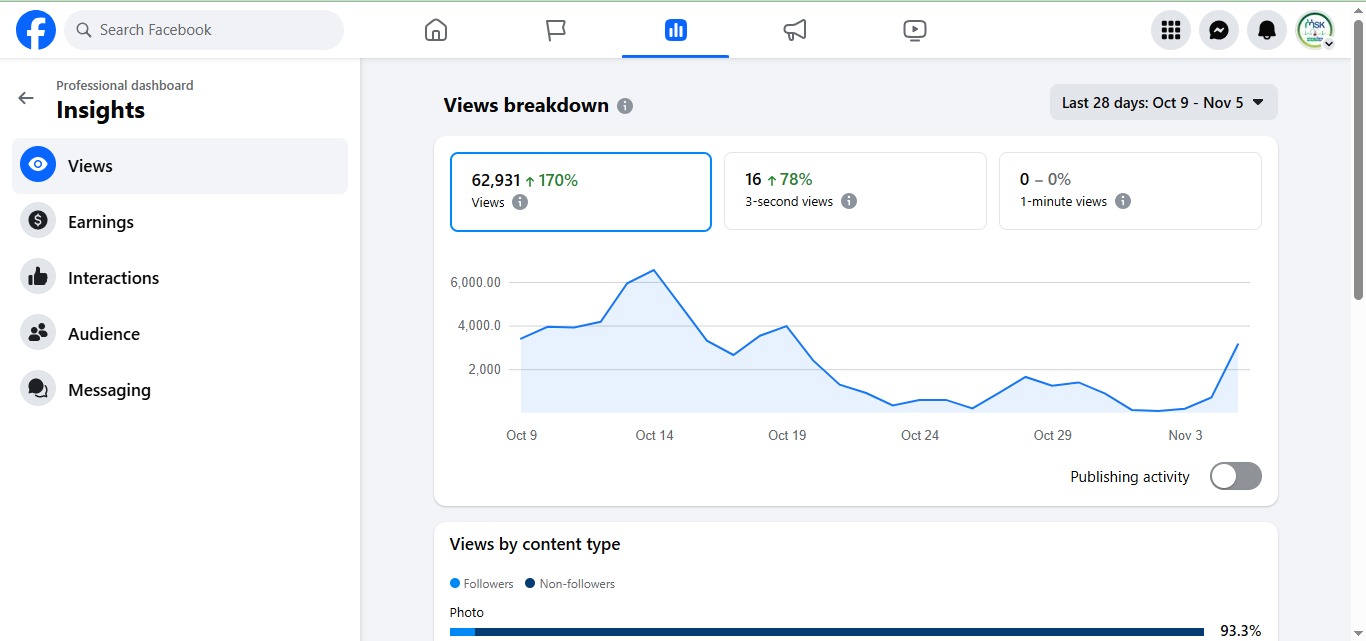Select the 1-minute views metric card
This screenshot has width=1366, height=641.
[x=1129, y=191]
